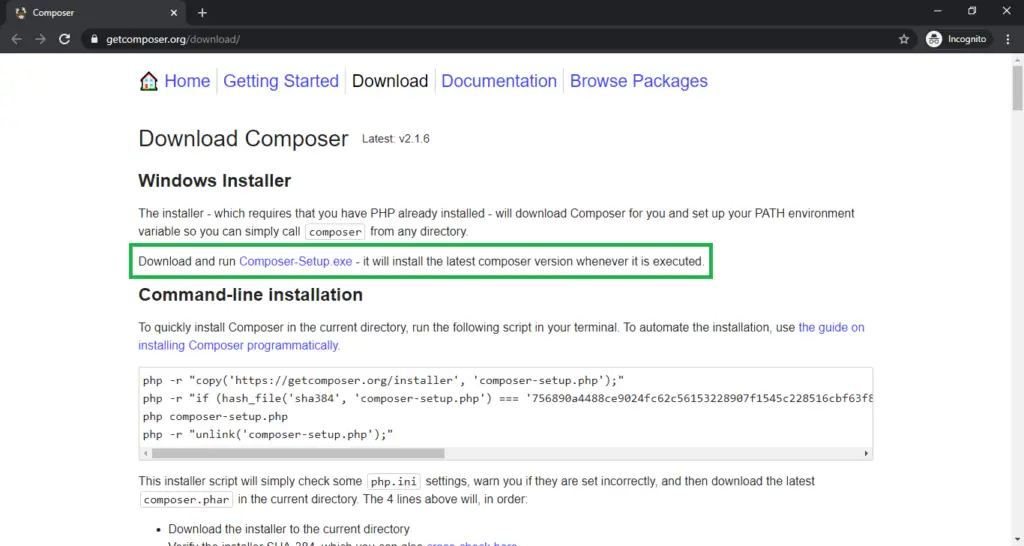
Task: Open the Incognito profile indicator
Action: point(956,39)
